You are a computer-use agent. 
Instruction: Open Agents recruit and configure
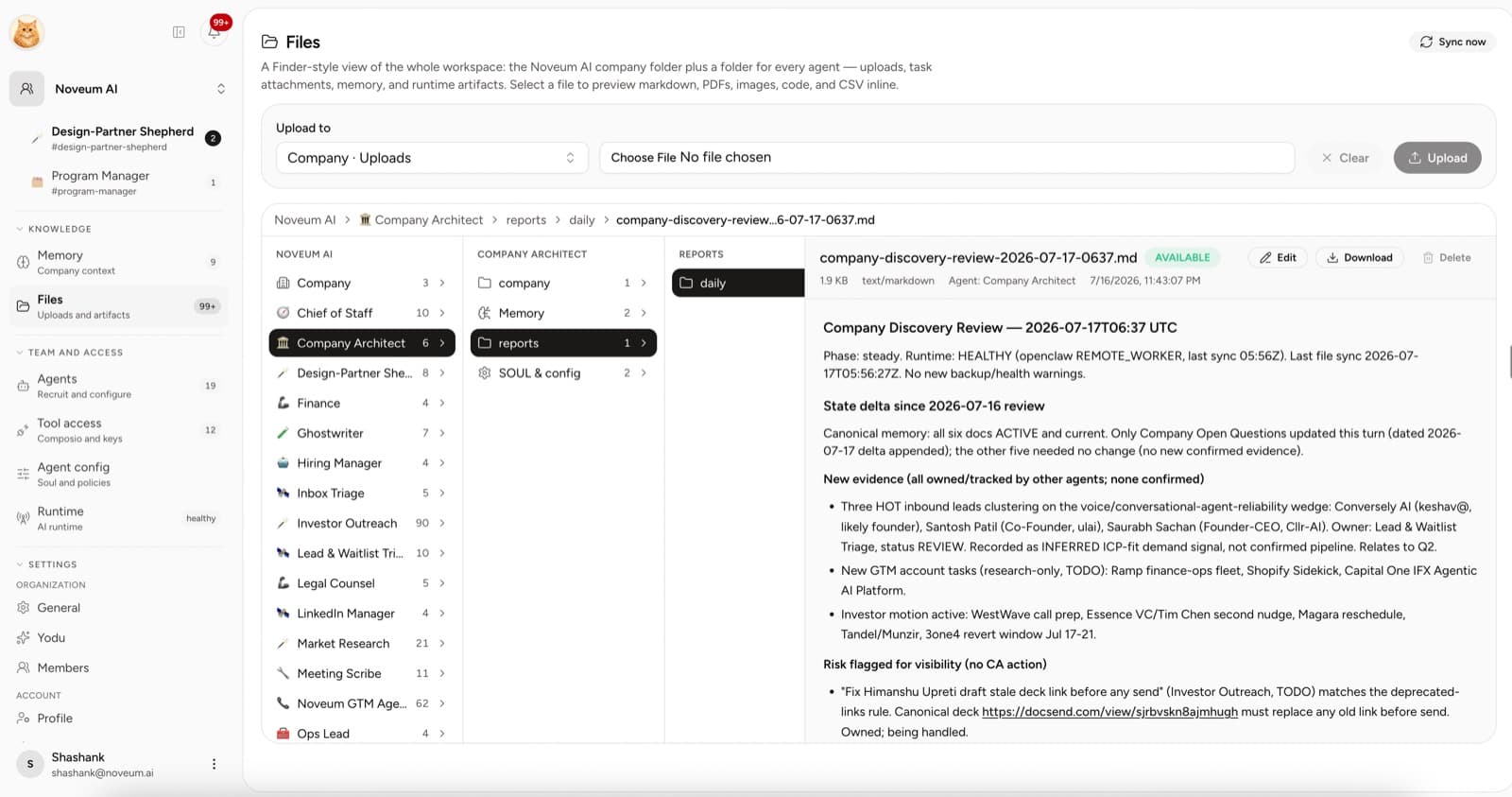(118, 386)
